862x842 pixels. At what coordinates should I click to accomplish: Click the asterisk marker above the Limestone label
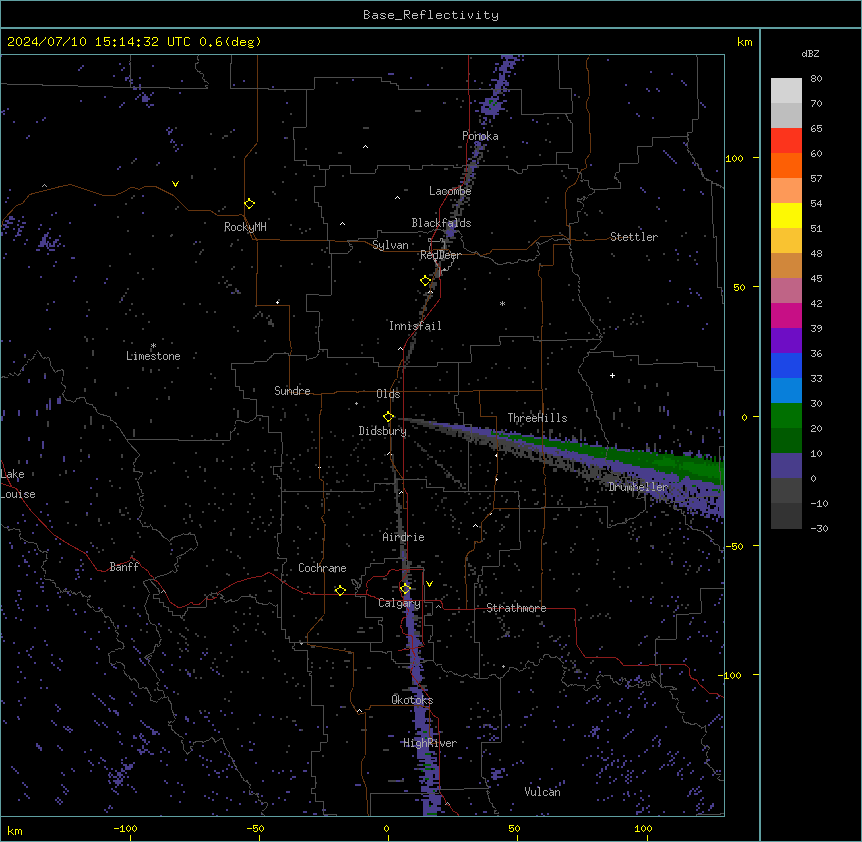tap(153, 346)
